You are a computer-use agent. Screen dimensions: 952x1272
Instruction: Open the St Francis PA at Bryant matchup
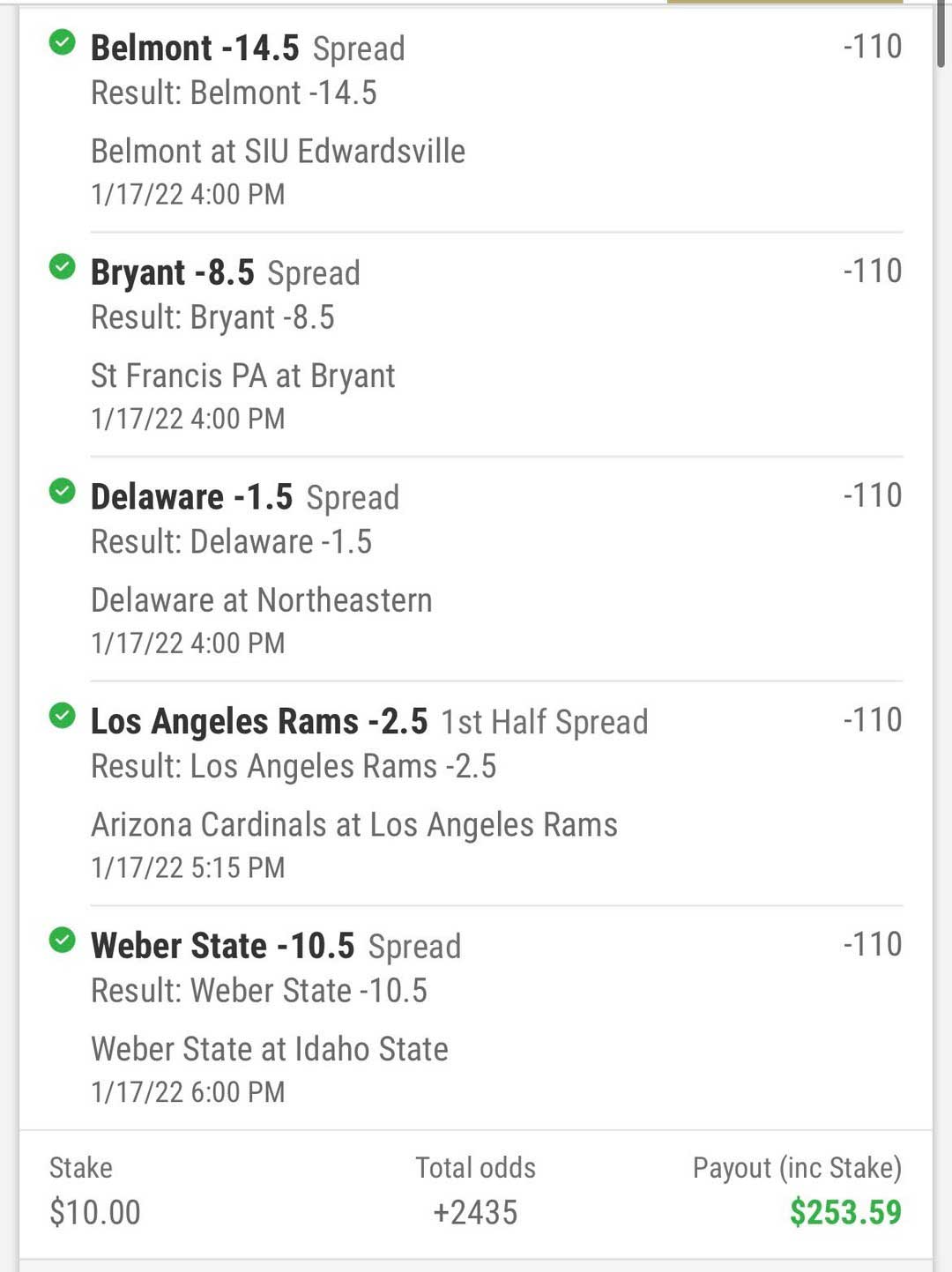pos(243,376)
